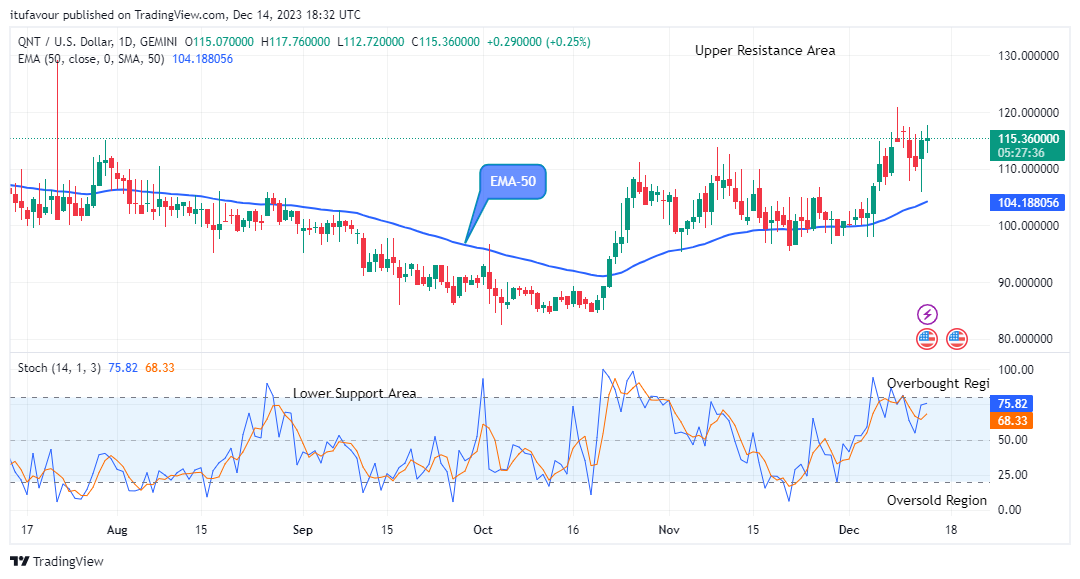Click the published-by header line at top
The height and width of the screenshot is (579, 1080).
coord(185,14)
